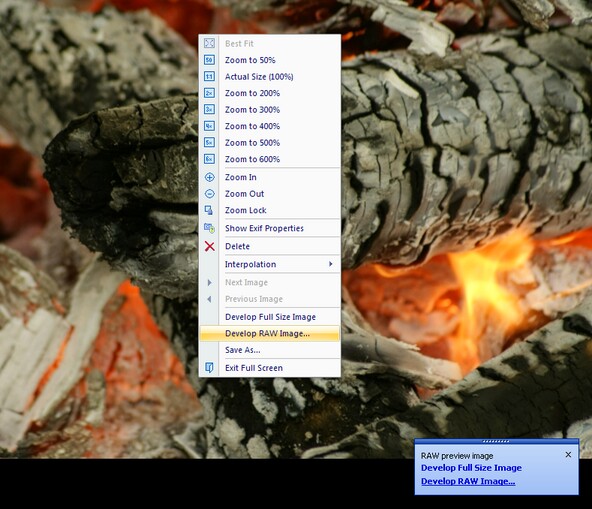The width and height of the screenshot is (592, 509).
Task: Click the Zoom Out minus icon
Action: tap(209, 194)
